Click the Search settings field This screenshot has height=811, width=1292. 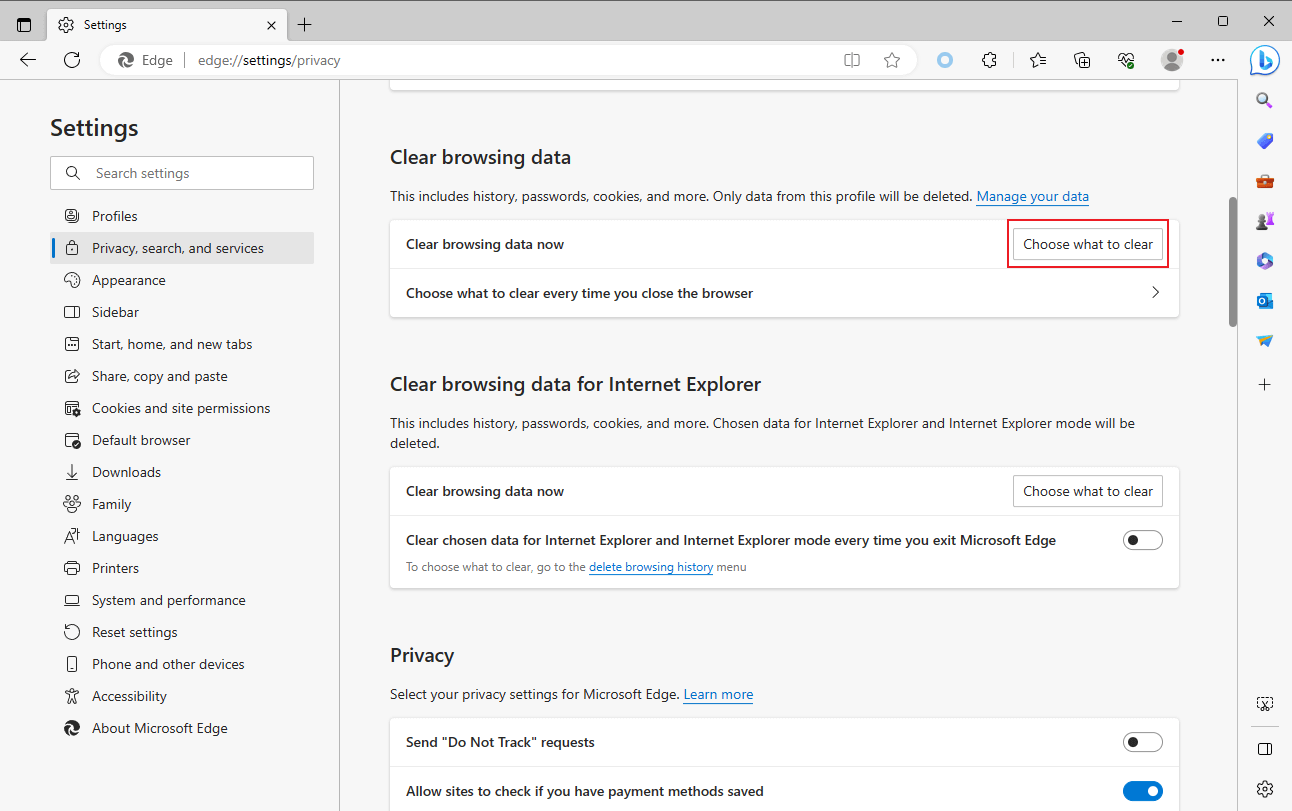pos(182,173)
